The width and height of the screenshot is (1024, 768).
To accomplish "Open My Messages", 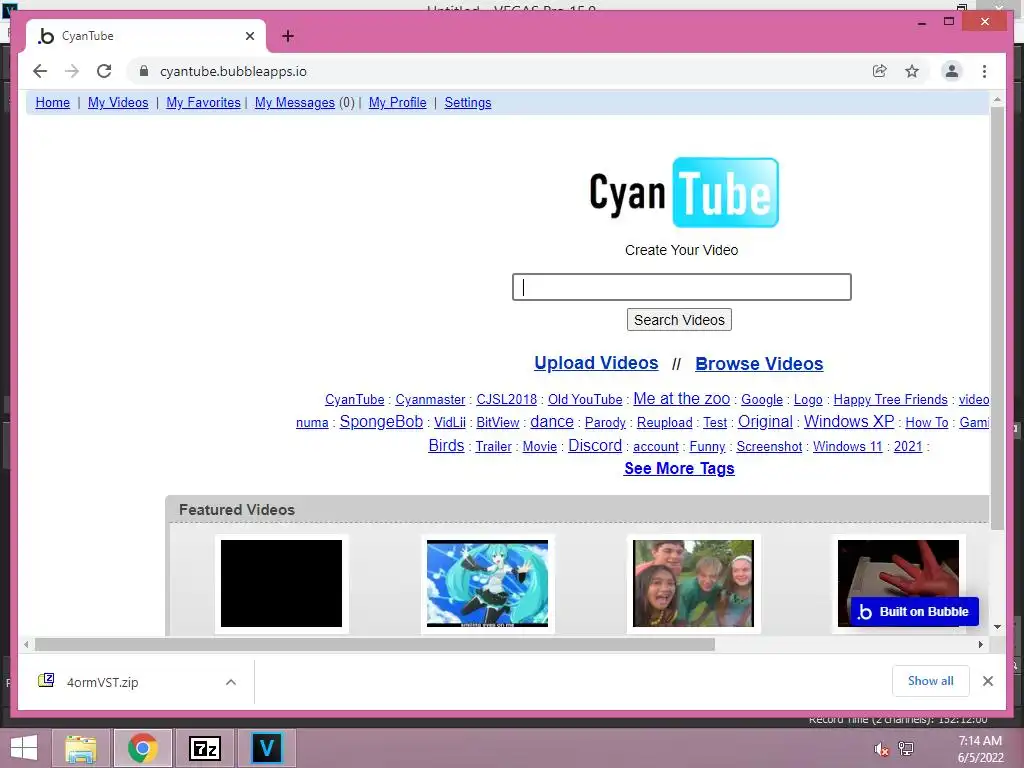I will [x=295, y=103].
